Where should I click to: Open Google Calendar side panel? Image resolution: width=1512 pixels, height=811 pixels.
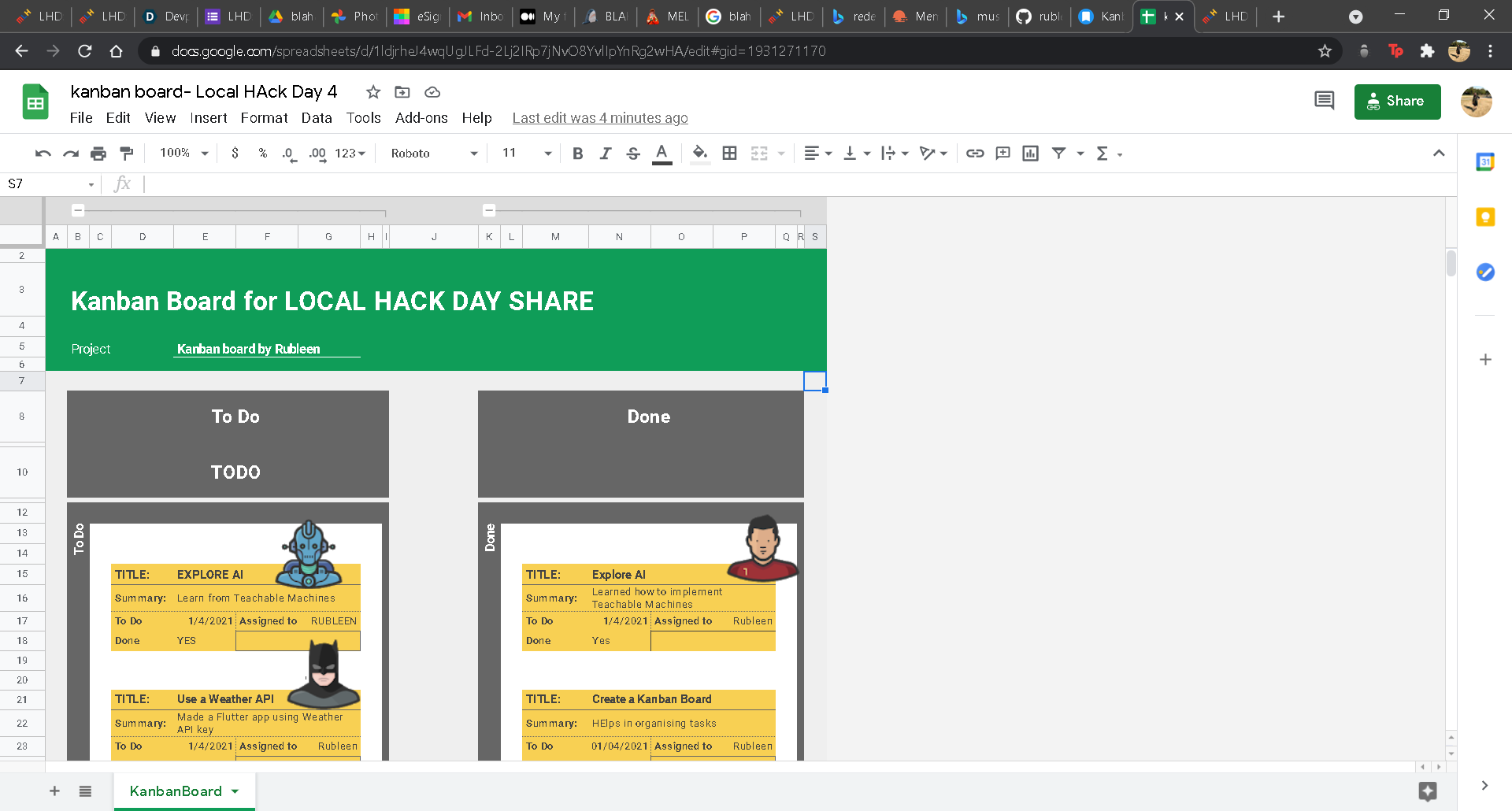[1485, 162]
